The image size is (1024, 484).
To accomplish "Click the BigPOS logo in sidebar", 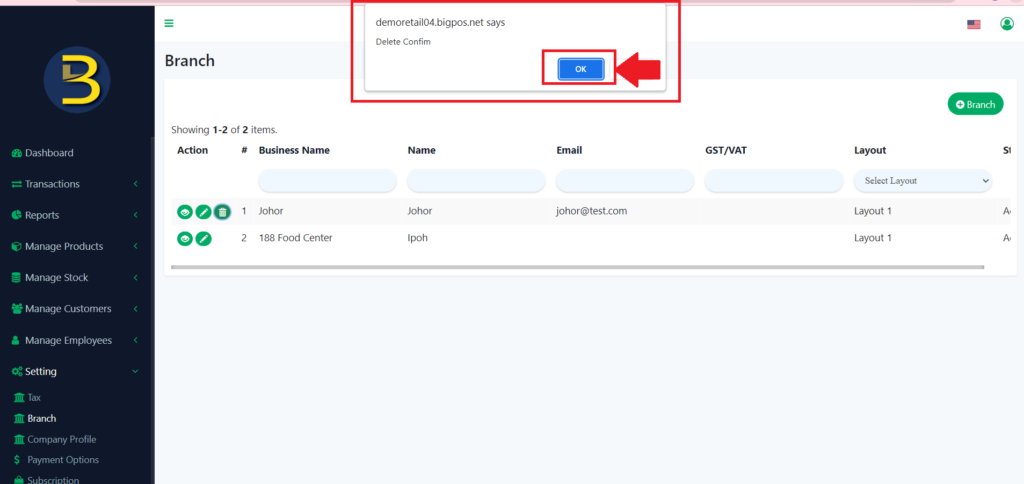I will [x=77, y=79].
